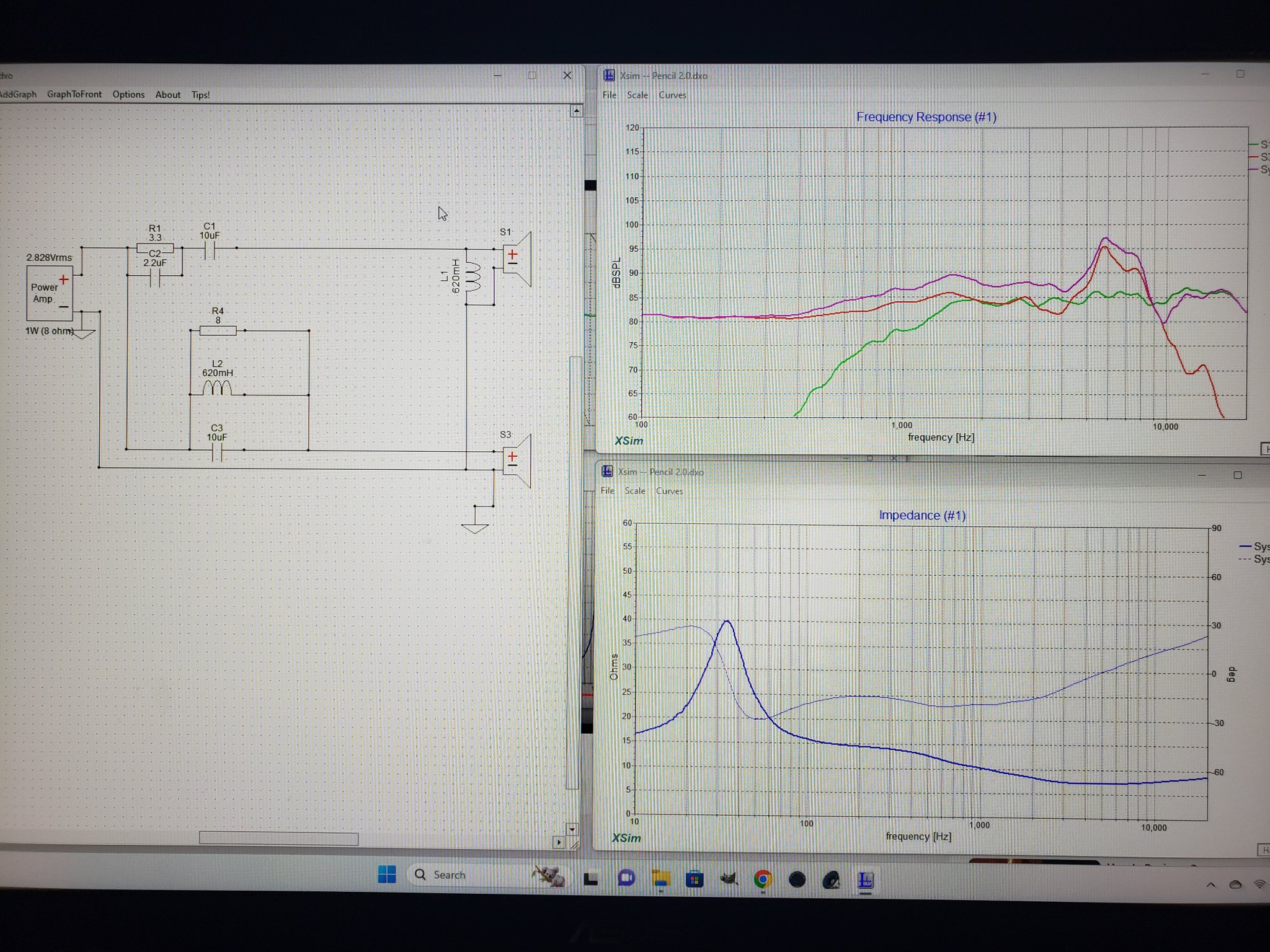Select ground symbol below S3 speaker

[x=475, y=528]
